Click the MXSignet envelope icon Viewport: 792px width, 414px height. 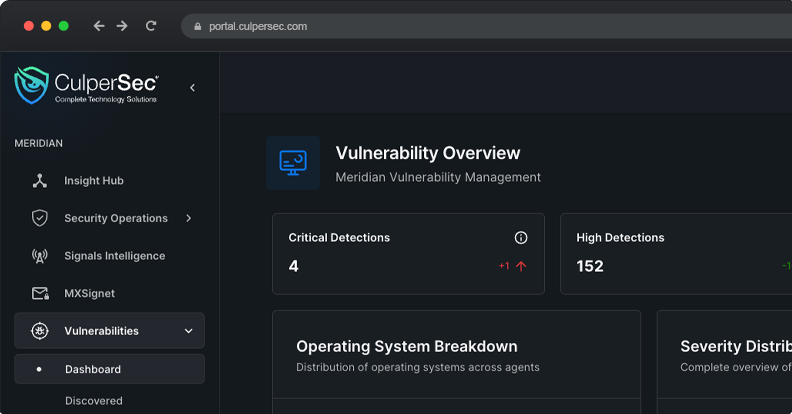(40, 294)
